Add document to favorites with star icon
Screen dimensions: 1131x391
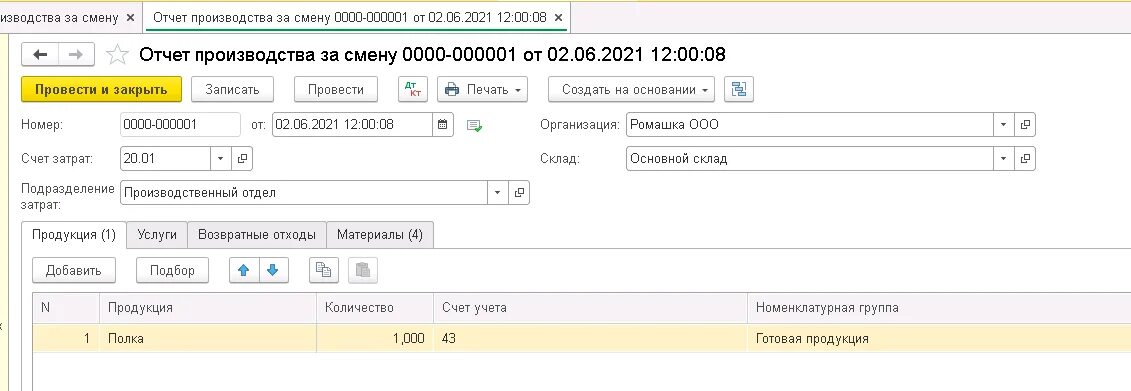click(x=117, y=54)
